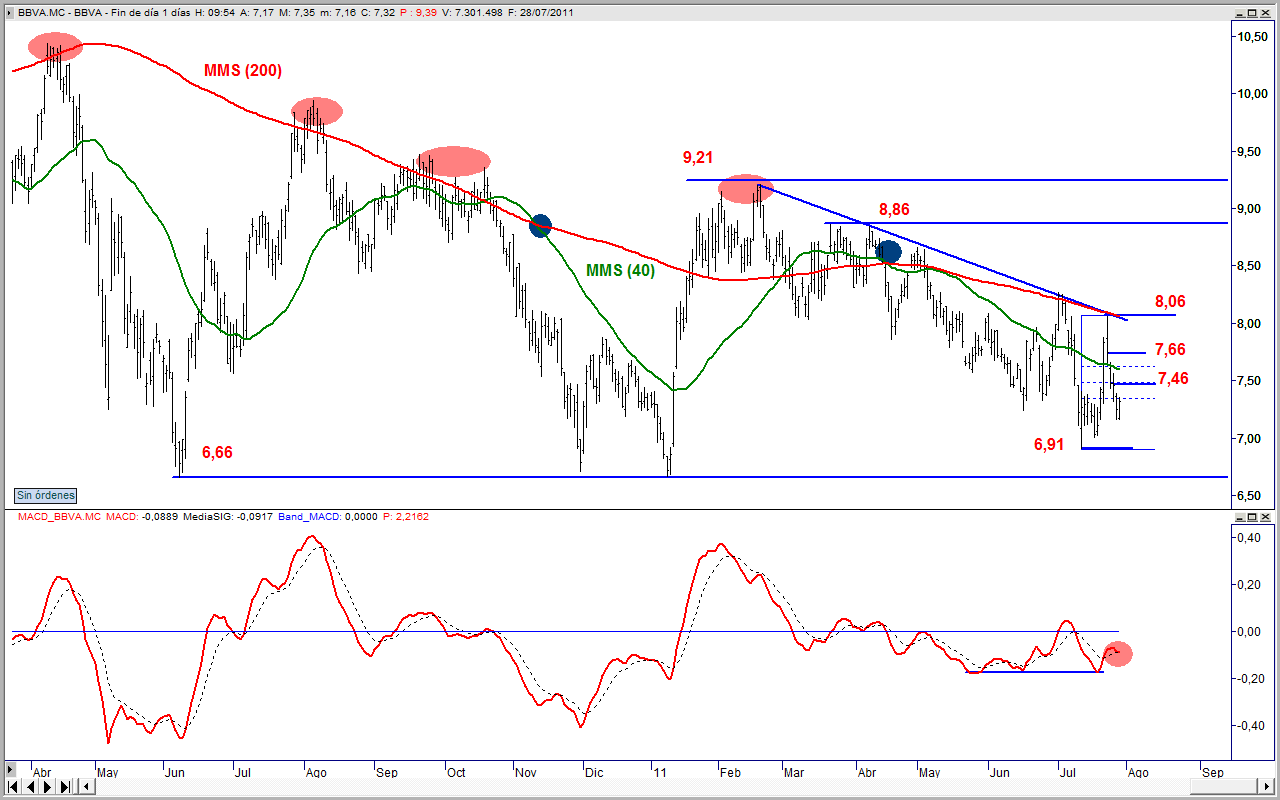Click the '10,00' price axis label
This screenshot has height=800, width=1280.
click(x=1252, y=94)
